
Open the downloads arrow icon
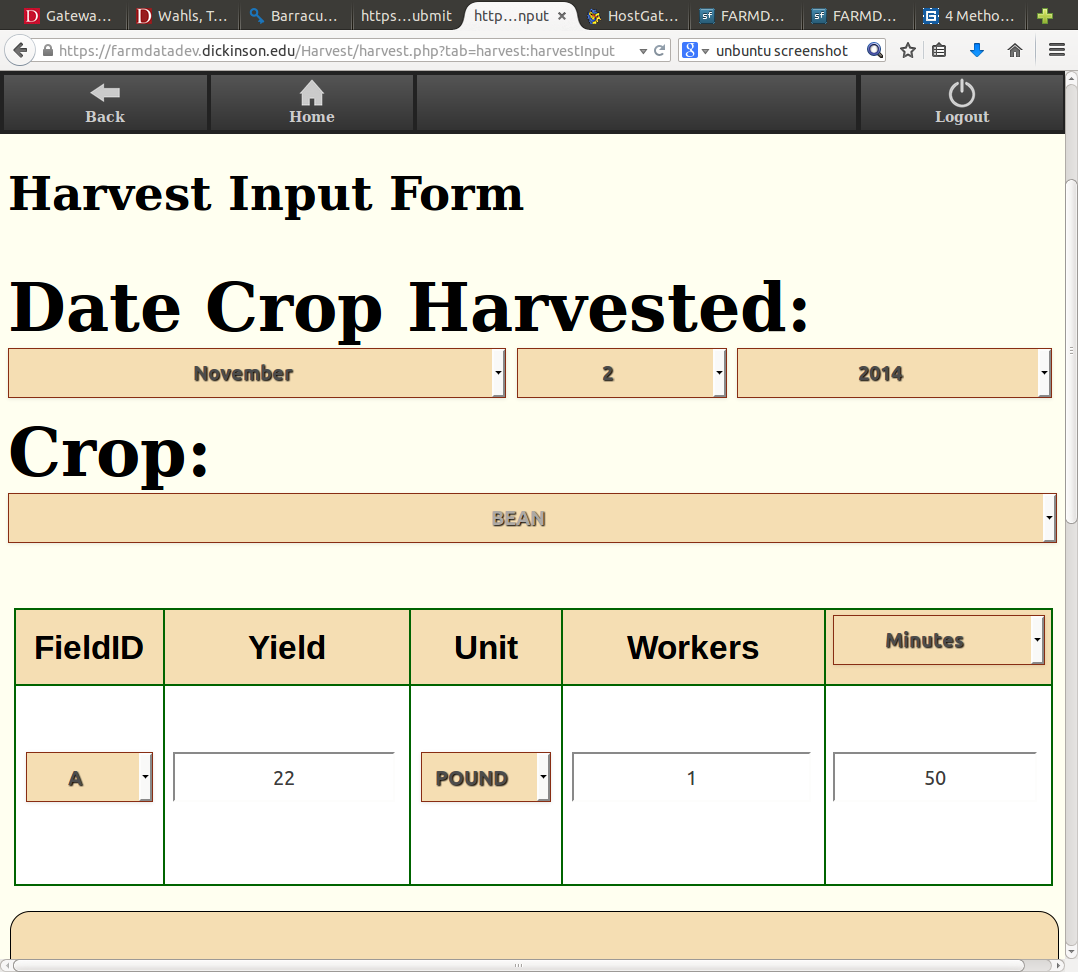pyautogui.click(x=976, y=49)
